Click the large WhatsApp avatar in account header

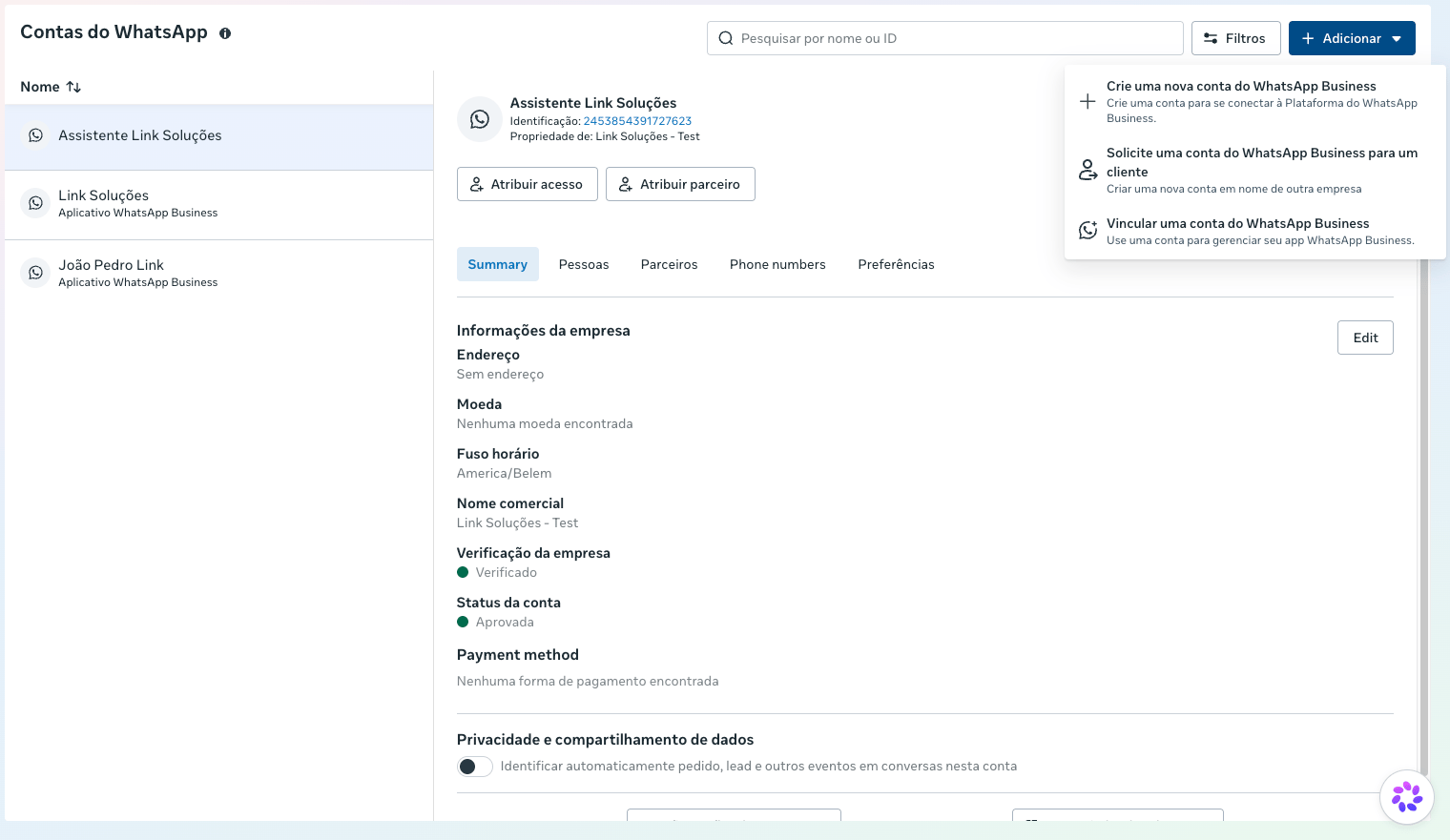tap(480, 119)
